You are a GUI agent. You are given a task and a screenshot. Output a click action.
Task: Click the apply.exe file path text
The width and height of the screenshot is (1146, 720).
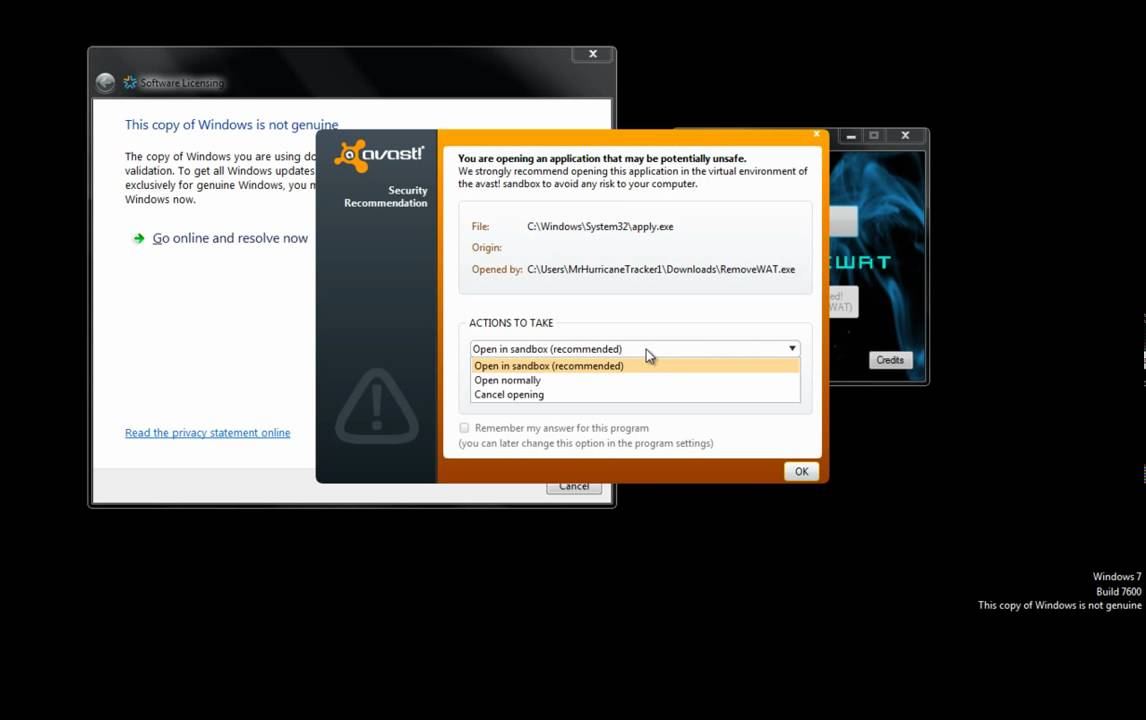(600, 227)
